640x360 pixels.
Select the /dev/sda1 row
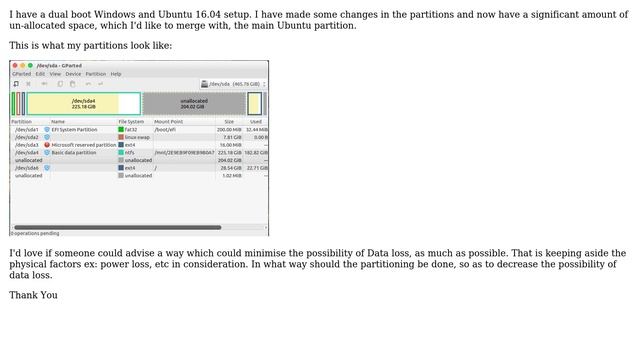coord(139,129)
